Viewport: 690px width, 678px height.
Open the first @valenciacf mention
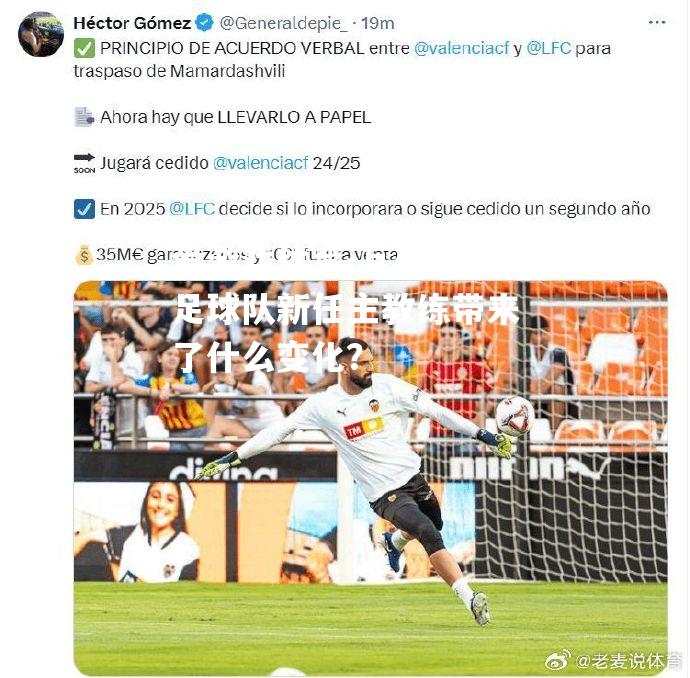click(x=461, y=48)
